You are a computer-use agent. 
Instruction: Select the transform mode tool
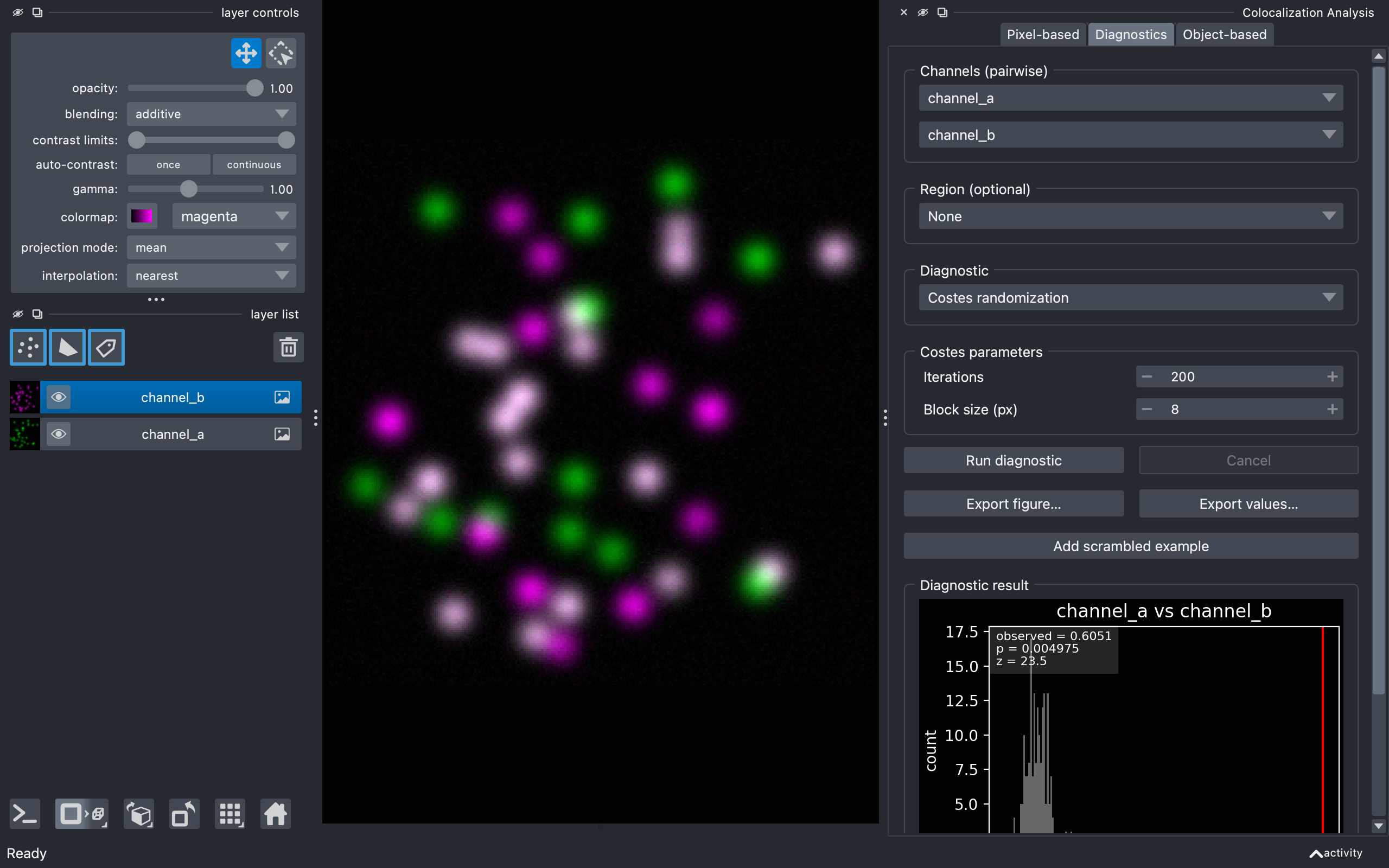point(281,53)
